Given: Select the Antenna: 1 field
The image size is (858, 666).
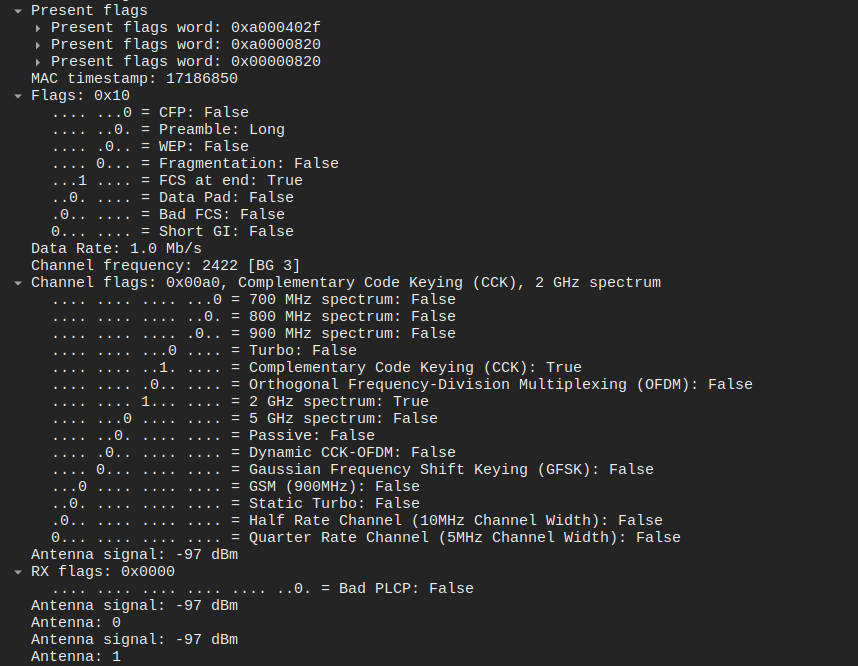Looking at the screenshot, I should (76, 657).
